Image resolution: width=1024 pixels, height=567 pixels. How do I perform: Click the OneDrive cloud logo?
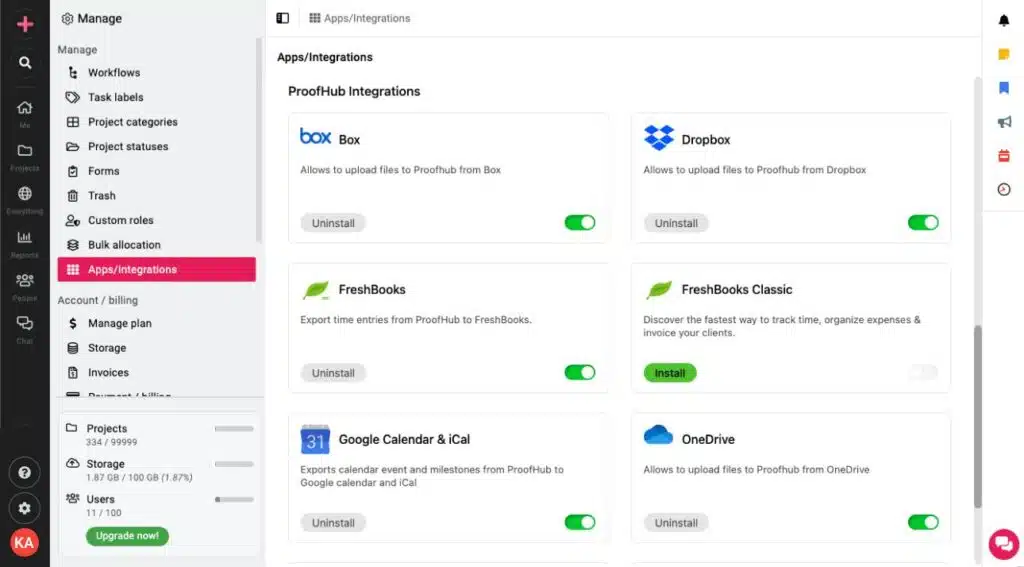point(658,434)
